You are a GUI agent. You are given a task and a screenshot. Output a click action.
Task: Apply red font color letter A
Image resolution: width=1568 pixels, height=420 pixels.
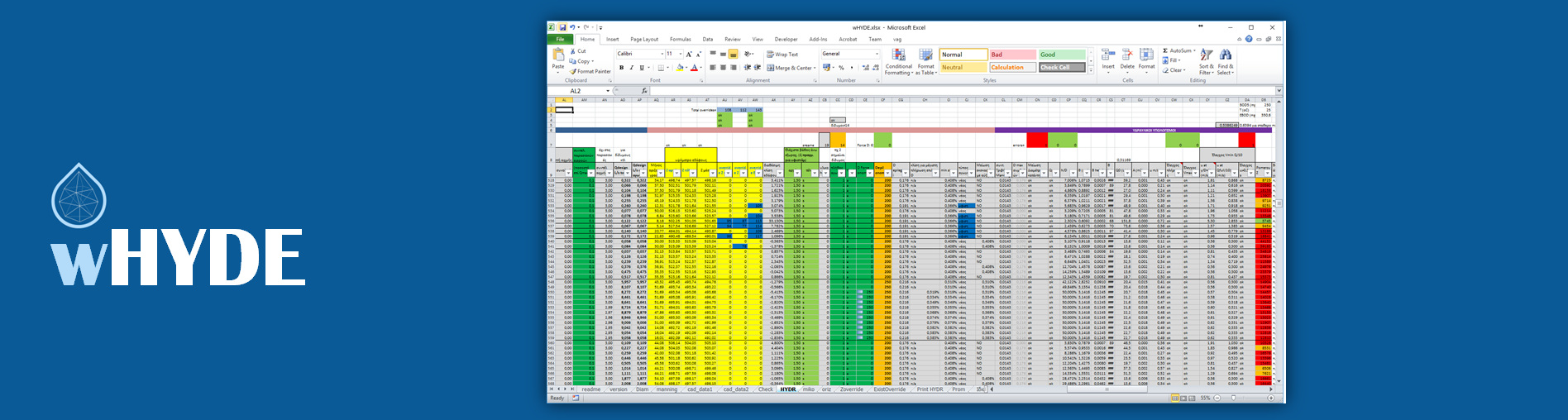695,68
